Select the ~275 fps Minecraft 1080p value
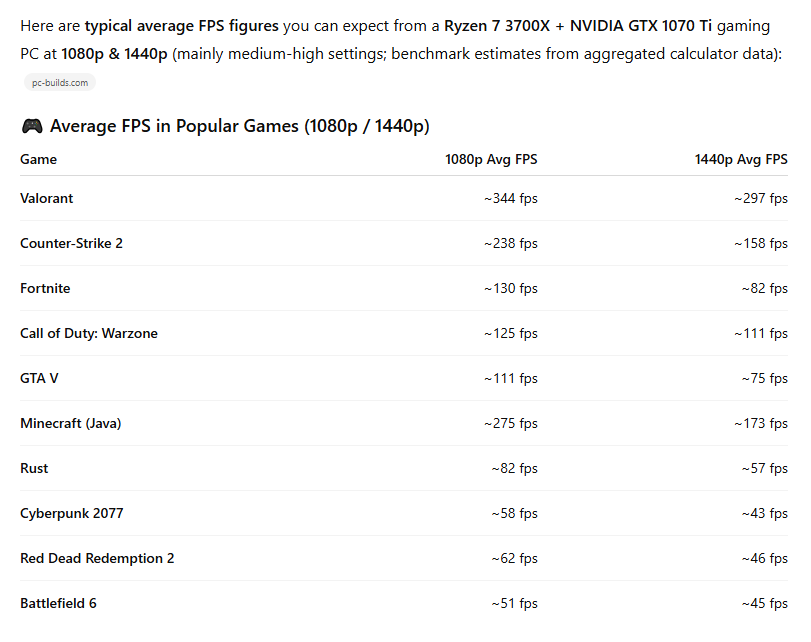The width and height of the screenshot is (811, 642). point(510,423)
